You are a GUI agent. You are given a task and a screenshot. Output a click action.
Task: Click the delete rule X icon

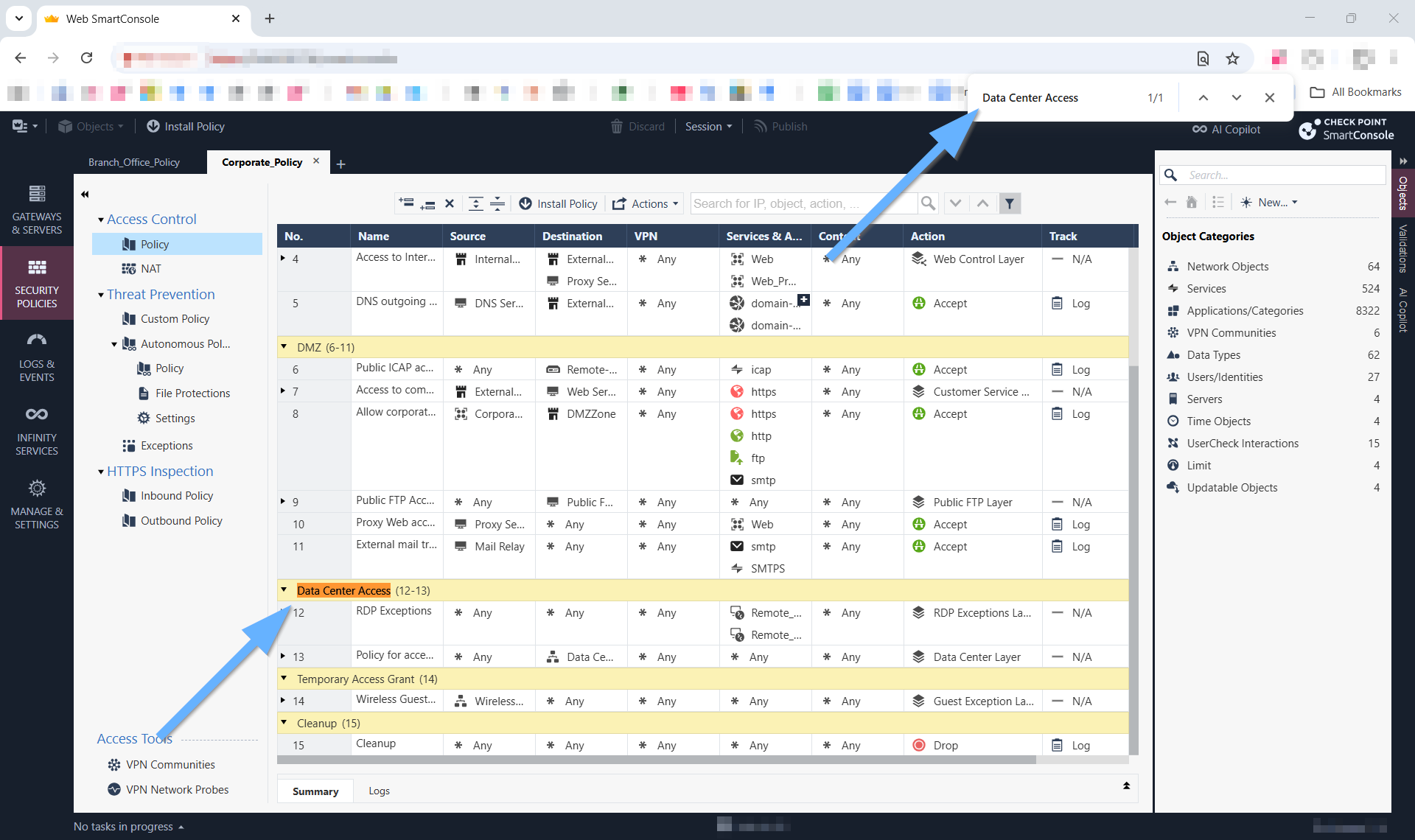click(450, 203)
